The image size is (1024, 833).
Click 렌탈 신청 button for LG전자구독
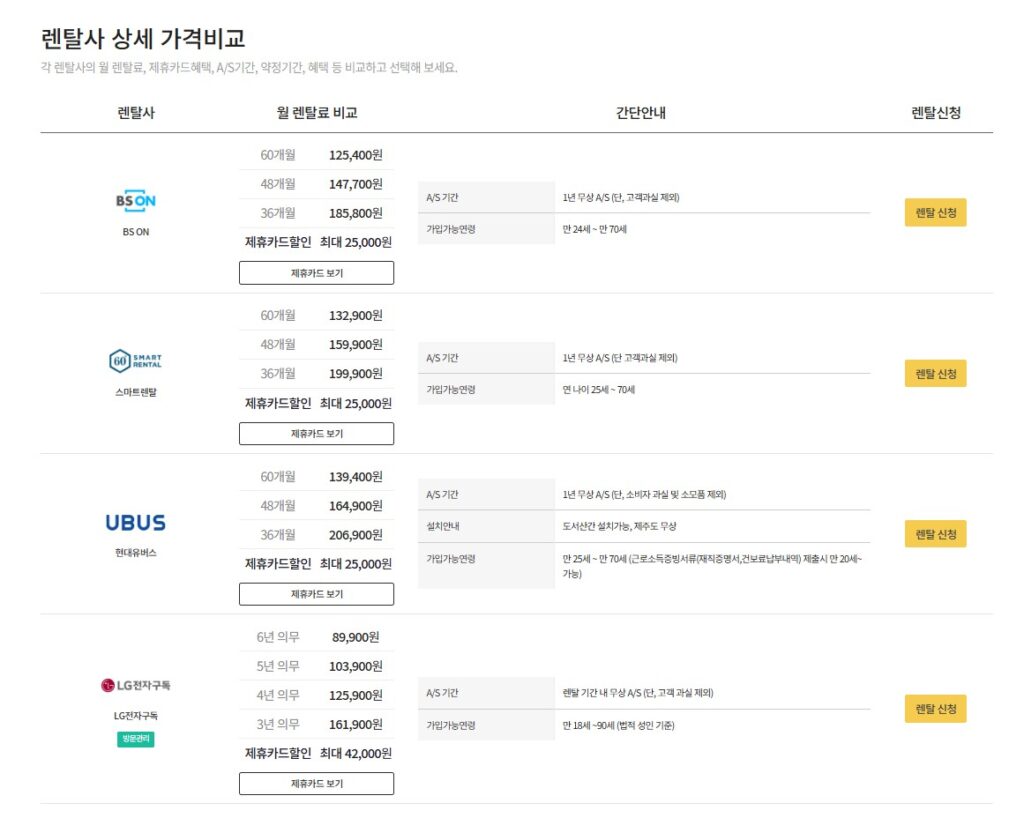[x=935, y=708]
